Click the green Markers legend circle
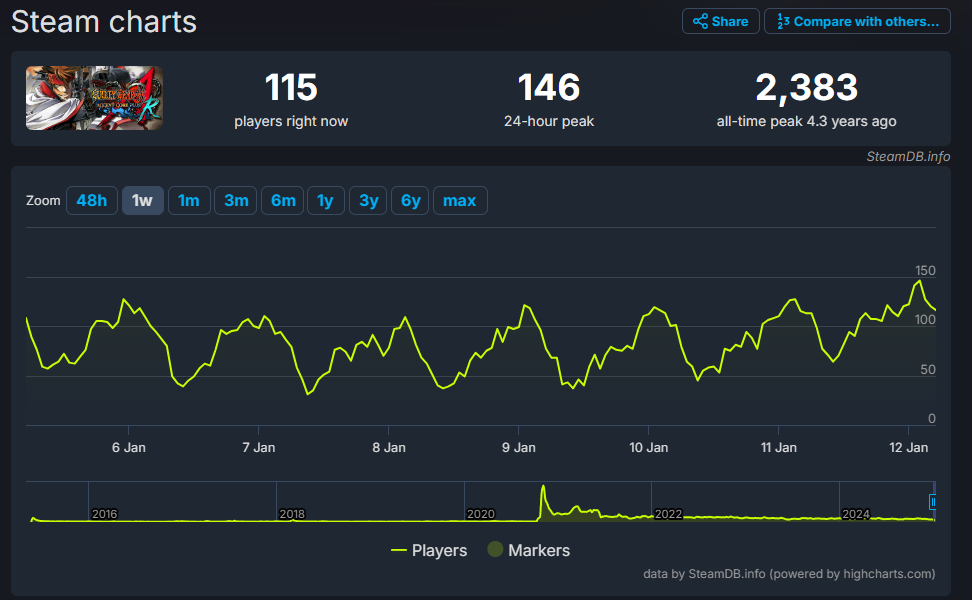The width and height of the screenshot is (972, 600). [495, 550]
